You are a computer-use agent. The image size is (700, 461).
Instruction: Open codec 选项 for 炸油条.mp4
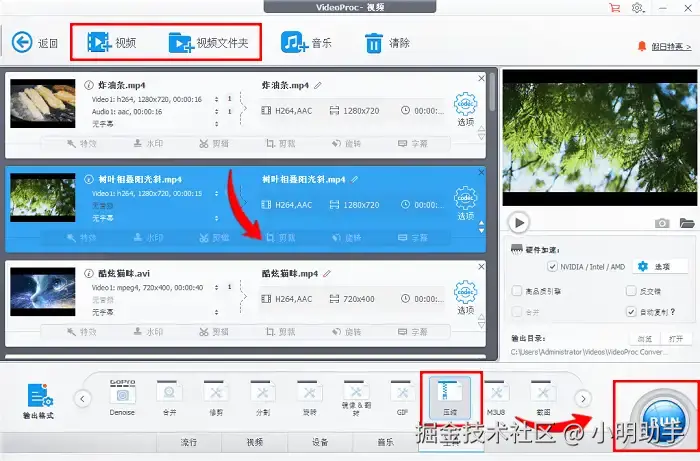pyautogui.click(x=466, y=109)
